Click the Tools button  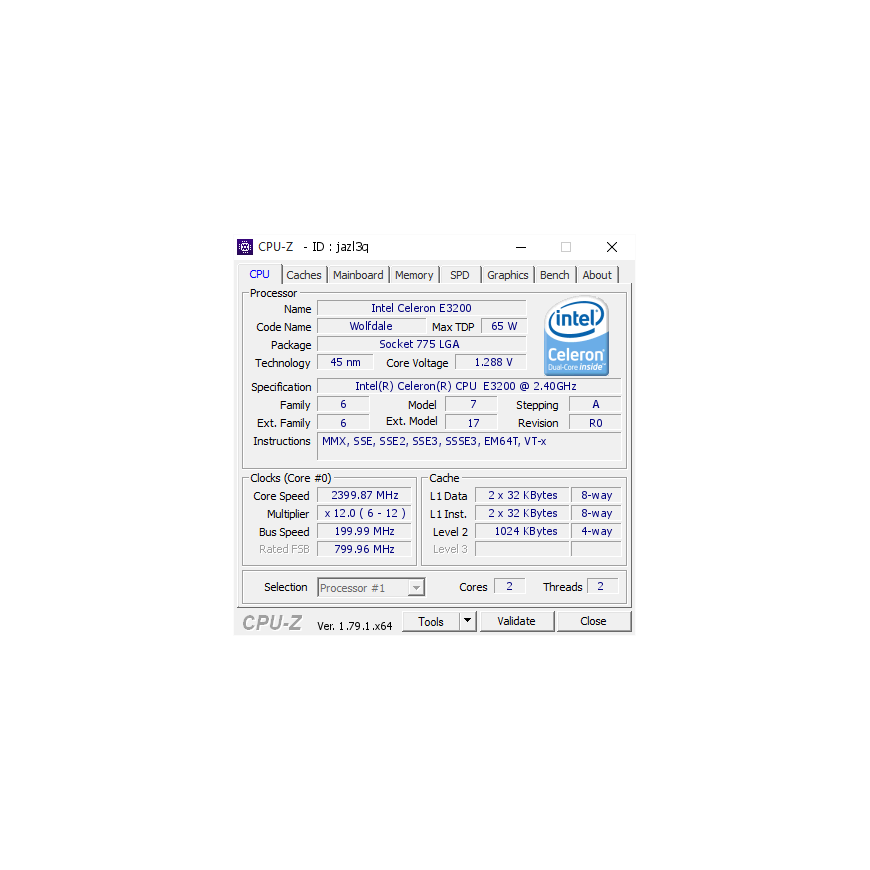click(x=431, y=621)
